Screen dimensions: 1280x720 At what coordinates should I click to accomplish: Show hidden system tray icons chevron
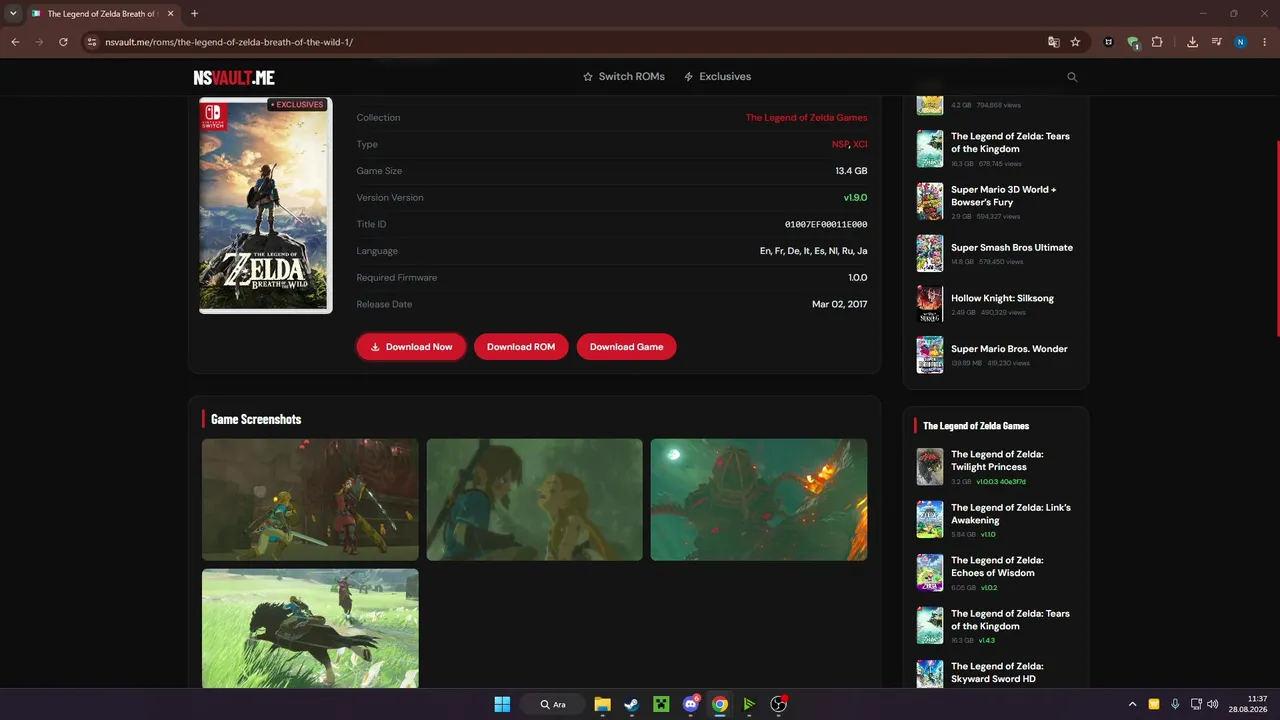pos(1132,704)
